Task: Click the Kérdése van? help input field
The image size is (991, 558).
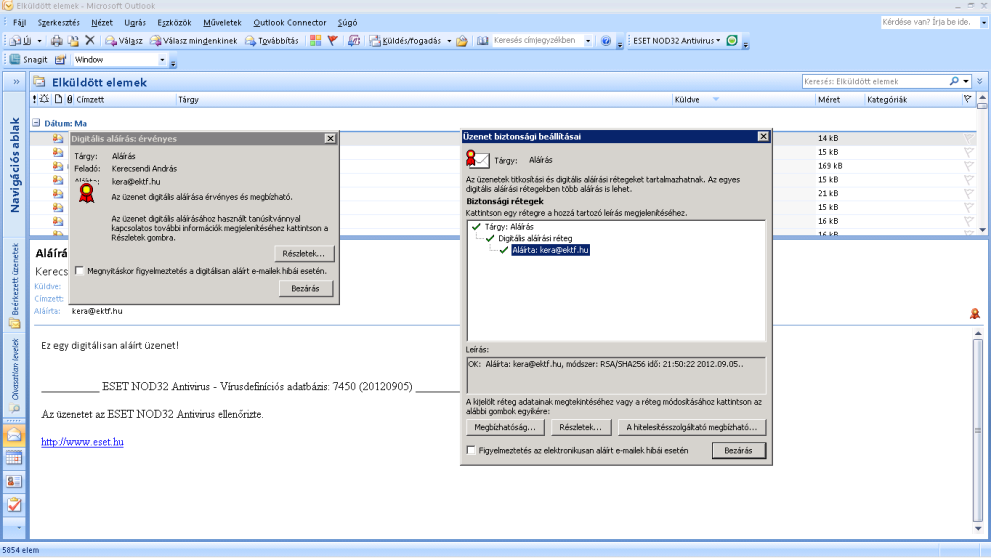Action: pos(929,22)
